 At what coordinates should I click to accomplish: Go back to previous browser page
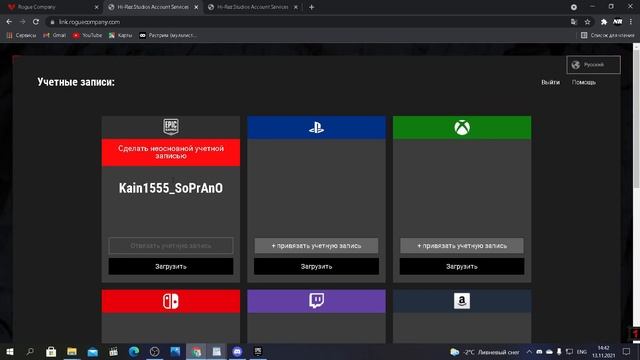(9, 22)
